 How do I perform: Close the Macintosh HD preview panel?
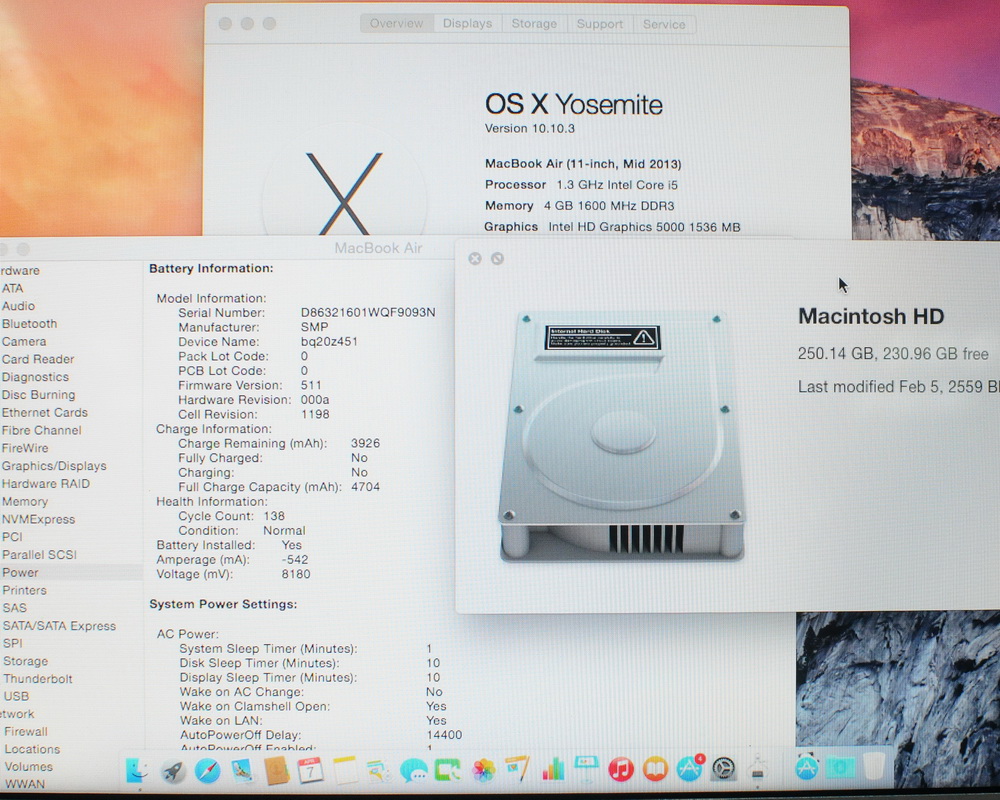474,258
